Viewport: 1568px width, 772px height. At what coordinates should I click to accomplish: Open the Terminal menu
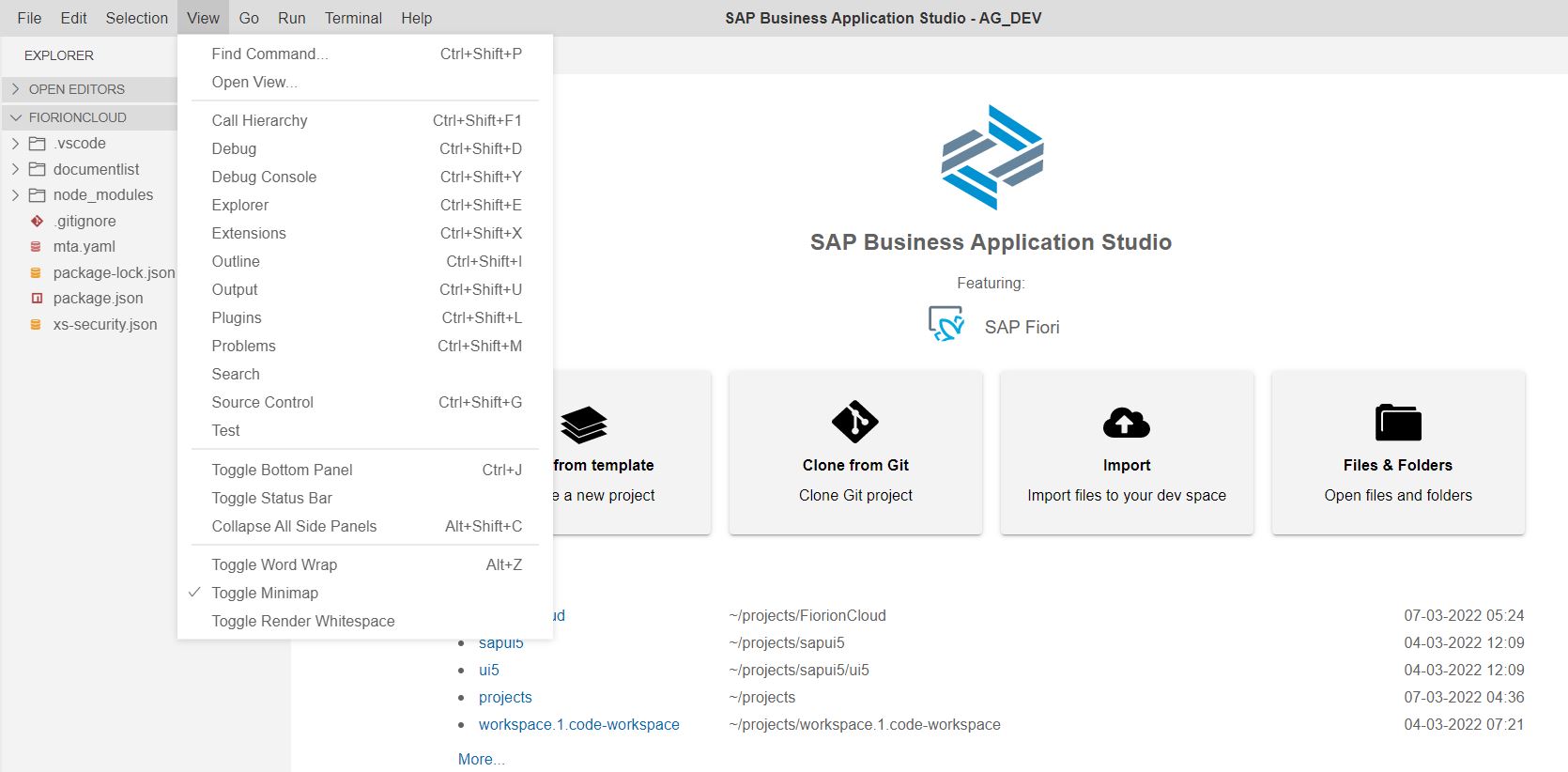(x=353, y=18)
